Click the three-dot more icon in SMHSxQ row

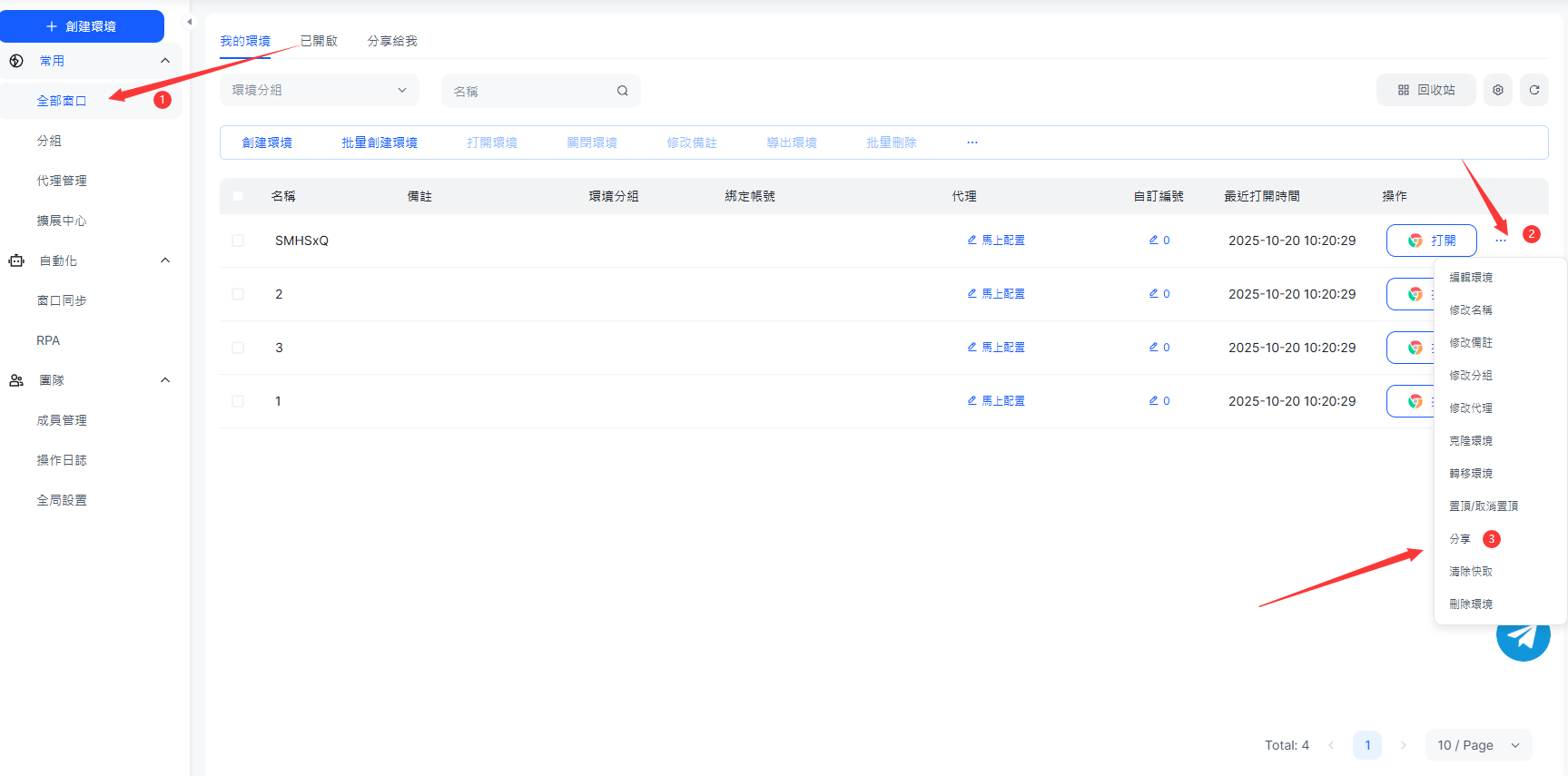(1501, 241)
